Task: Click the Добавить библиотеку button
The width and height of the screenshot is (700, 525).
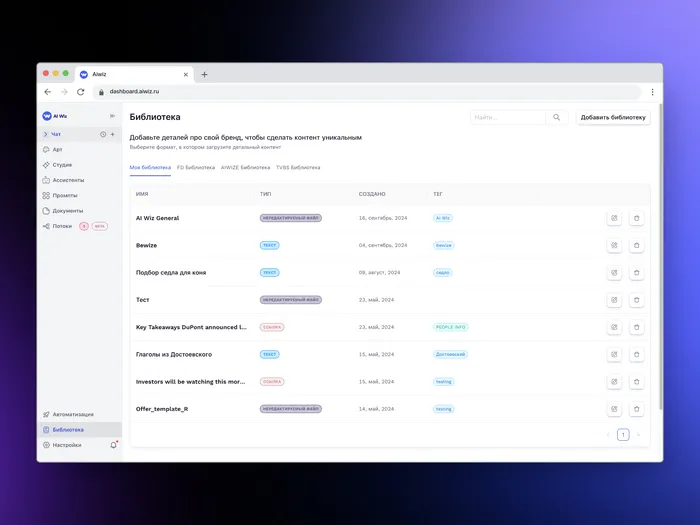Action: pyautogui.click(x=613, y=117)
